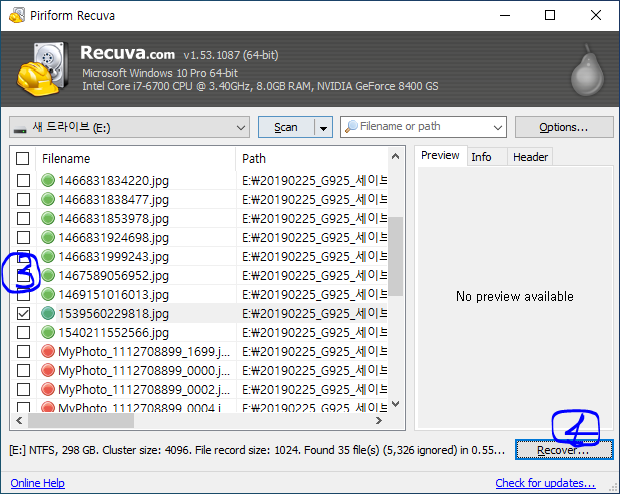
Task: Expand the Filename or path filter dropdown
Action: (497, 127)
